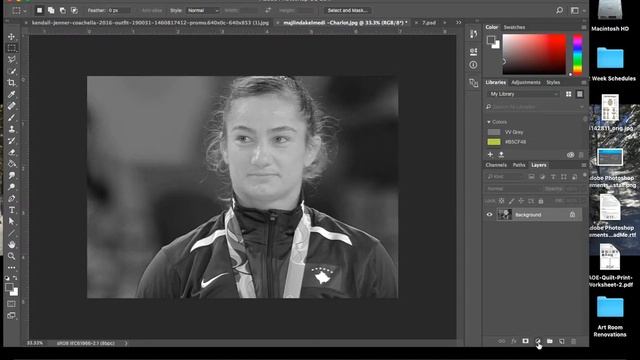Change the screen mode
640x360 pixels.
click(11, 316)
